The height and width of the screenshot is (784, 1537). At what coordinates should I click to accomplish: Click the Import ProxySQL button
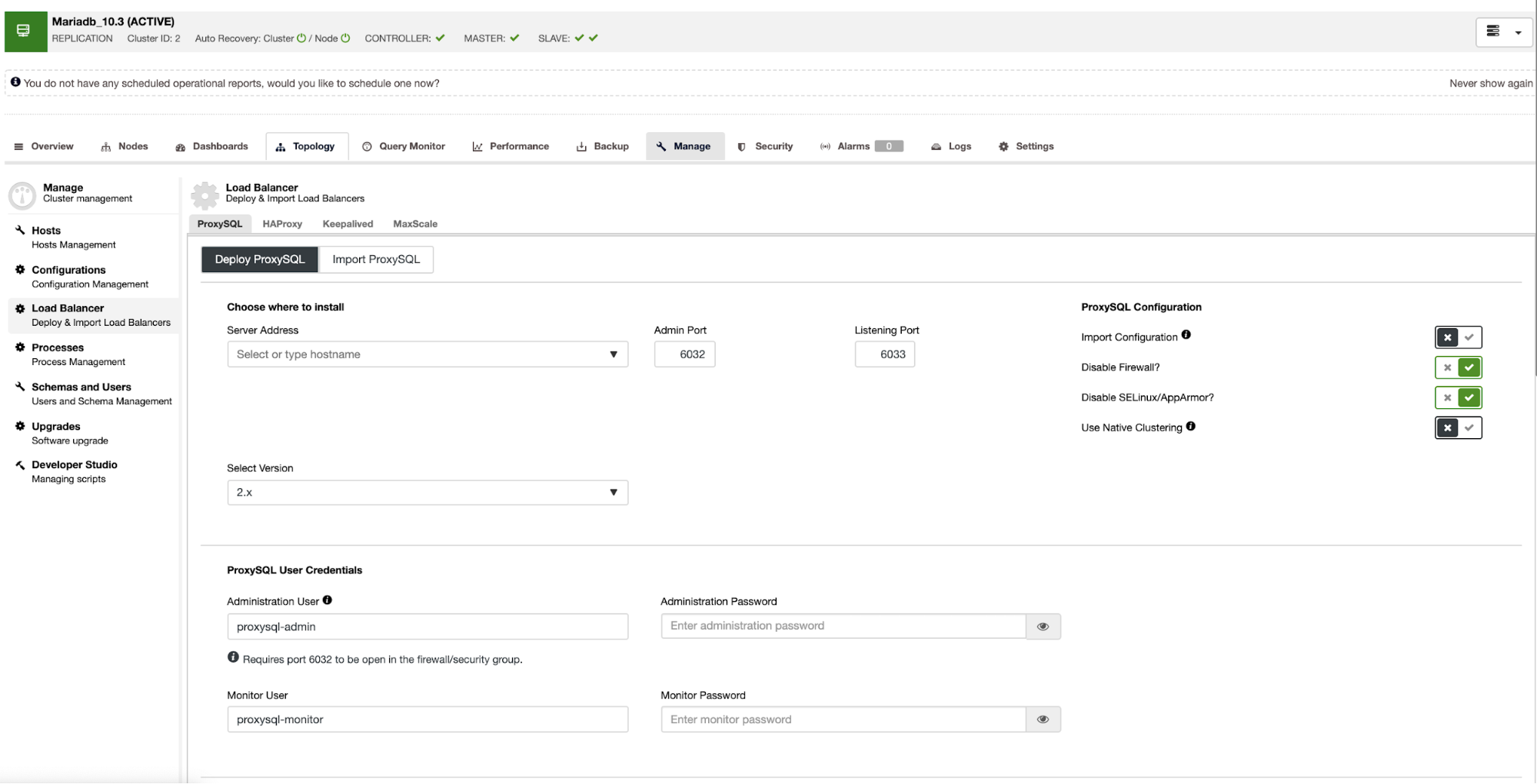click(x=376, y=259)
